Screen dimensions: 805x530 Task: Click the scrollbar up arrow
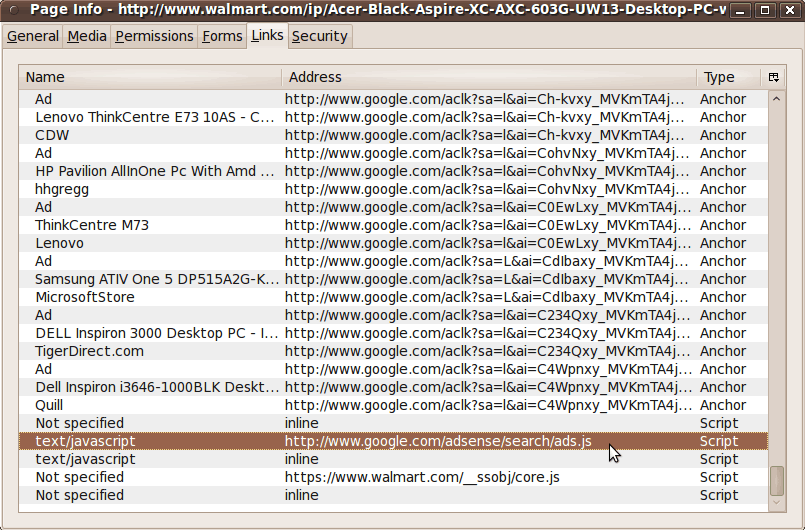tap(776, 99)
